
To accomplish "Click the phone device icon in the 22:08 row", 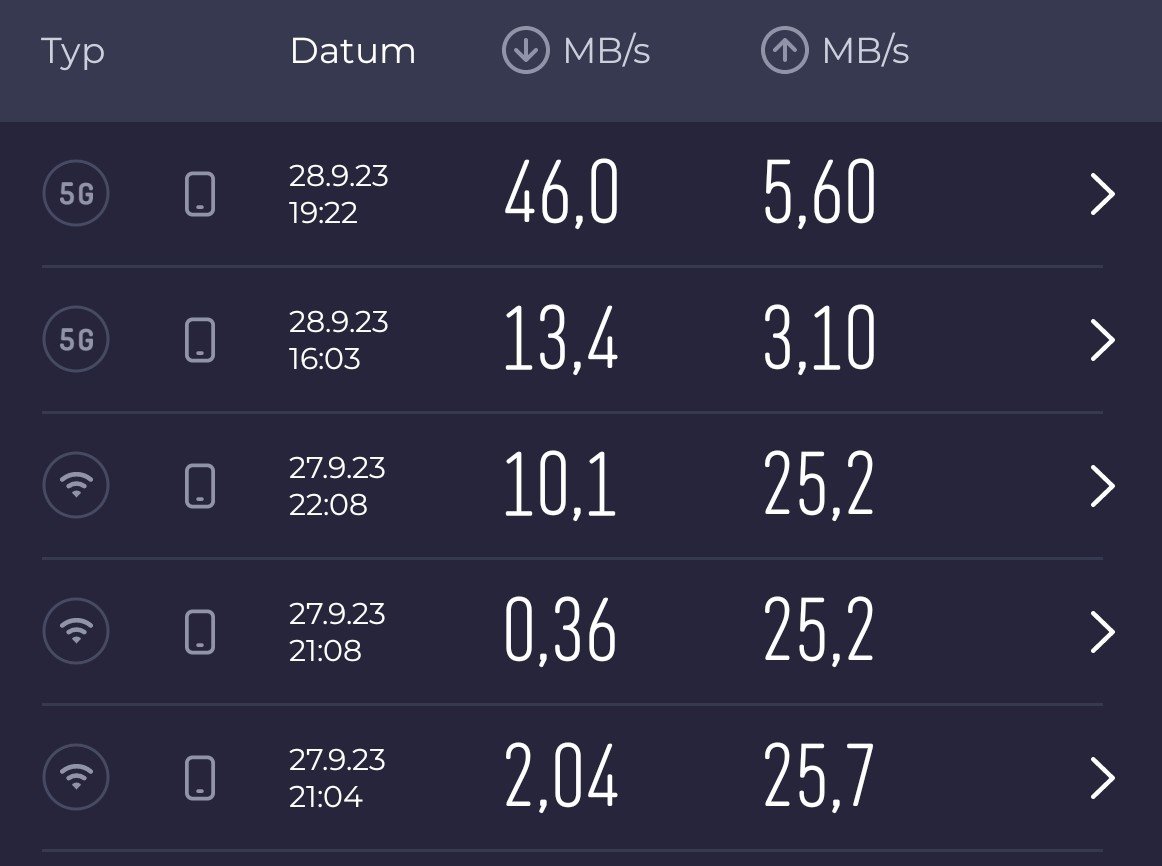I will pos(200,486).
